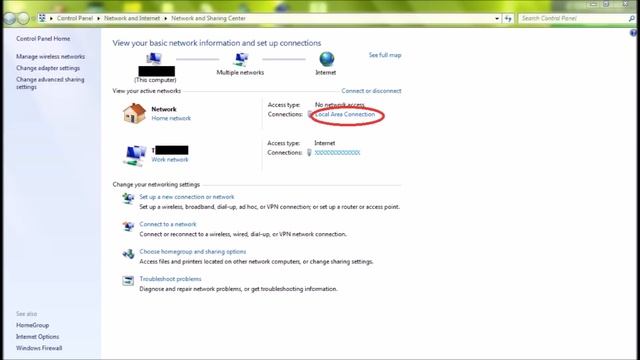Click the This computer icon in network map
The width and height of the screenshot is (640, 360).
click(154, 59)
